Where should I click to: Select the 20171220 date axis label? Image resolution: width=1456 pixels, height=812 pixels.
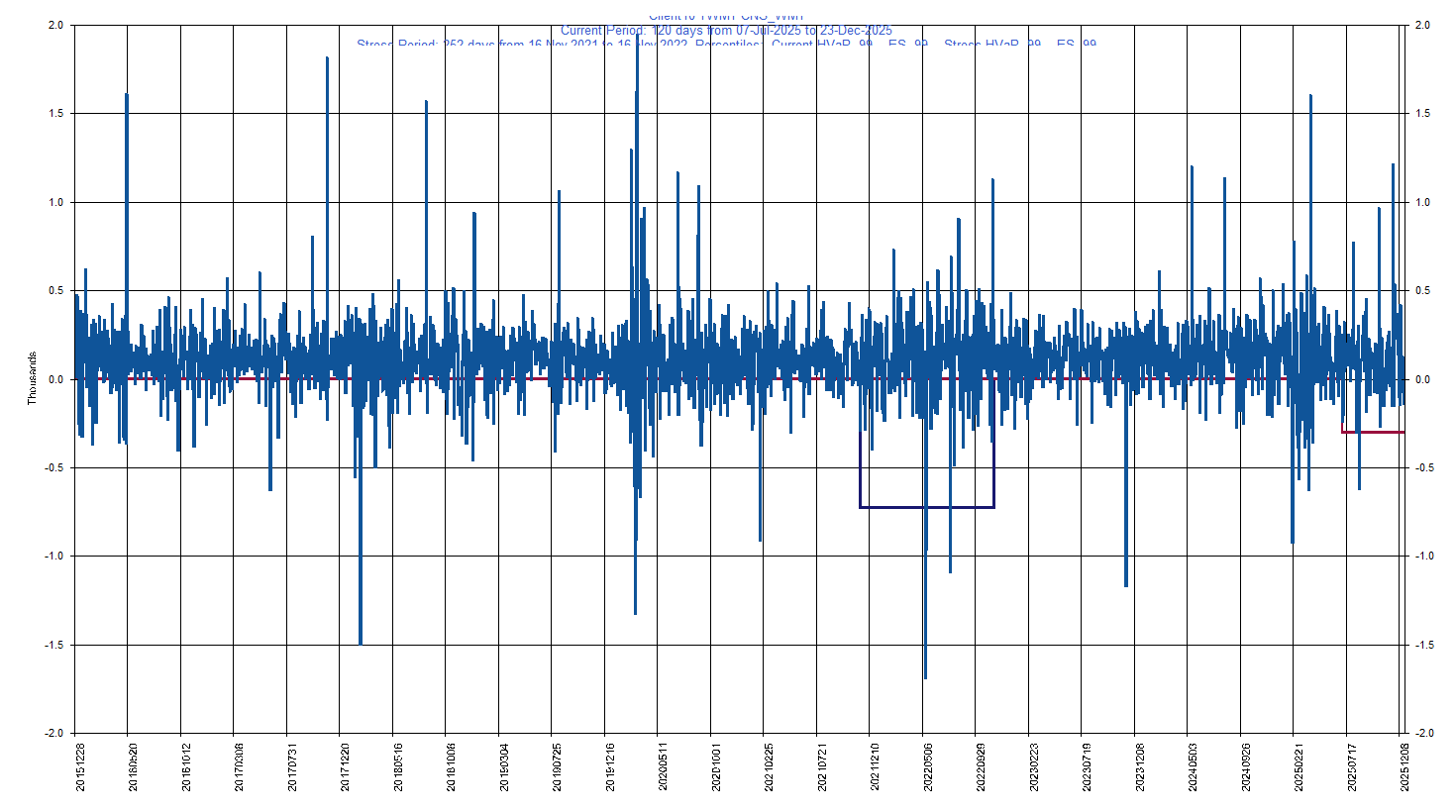346,768
